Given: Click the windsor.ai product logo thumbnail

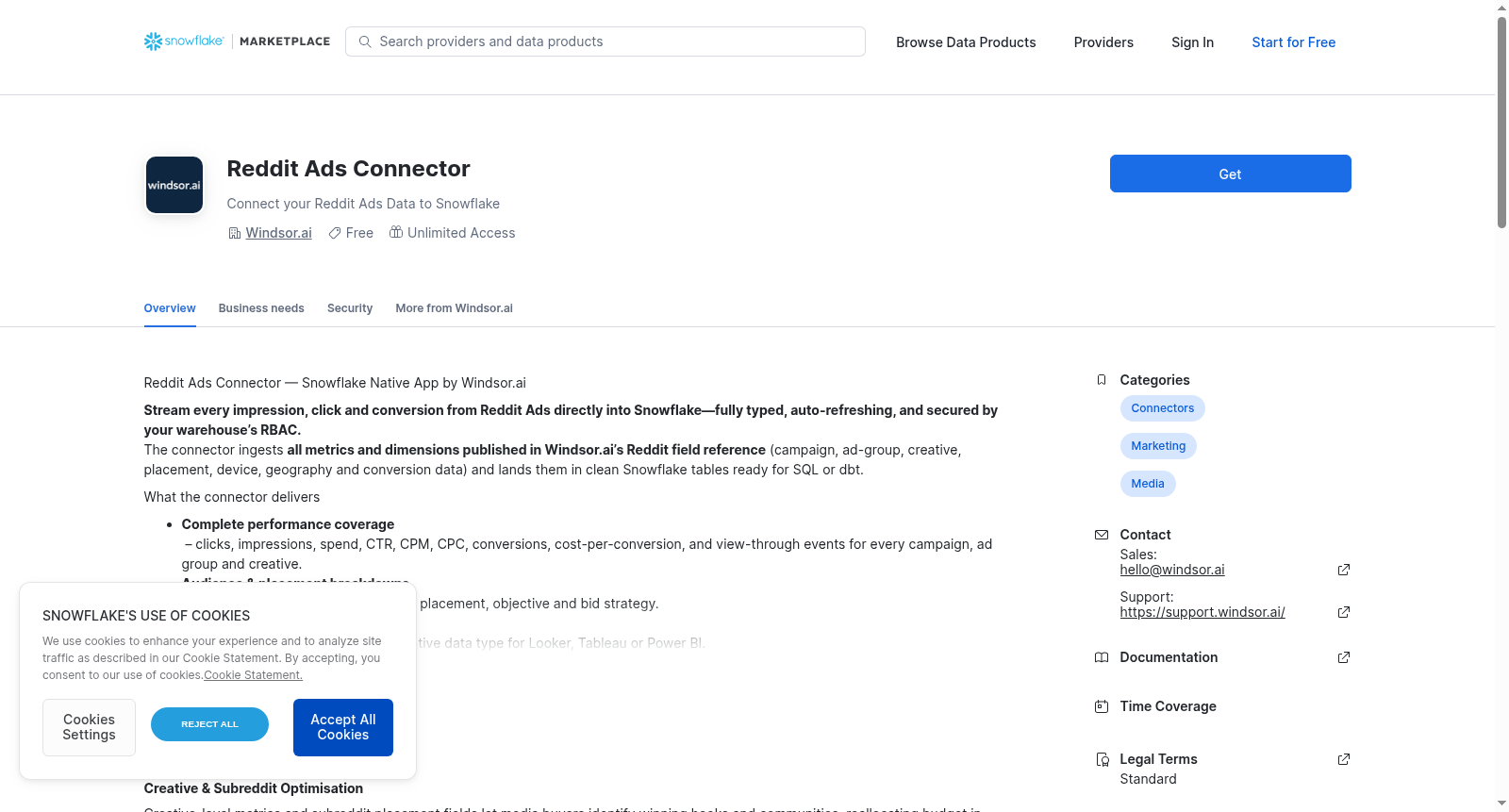Looking at the screenshot, I should 174,185.
